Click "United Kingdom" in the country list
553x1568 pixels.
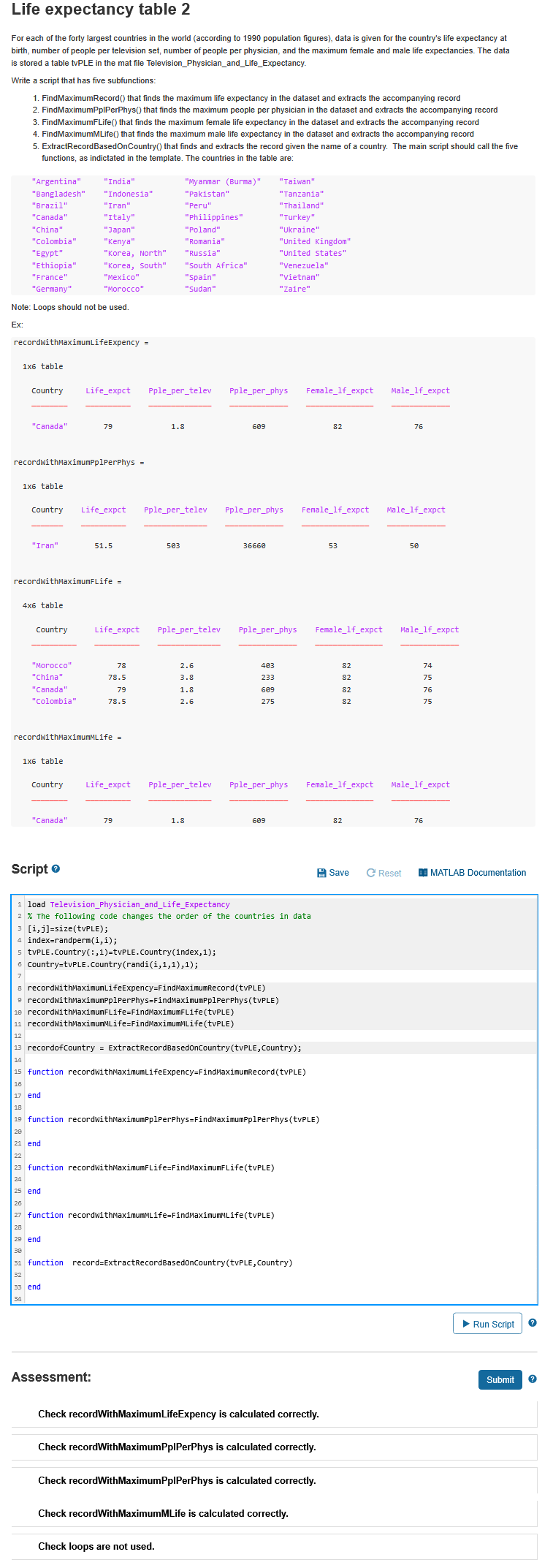click(x=315, y=241)
